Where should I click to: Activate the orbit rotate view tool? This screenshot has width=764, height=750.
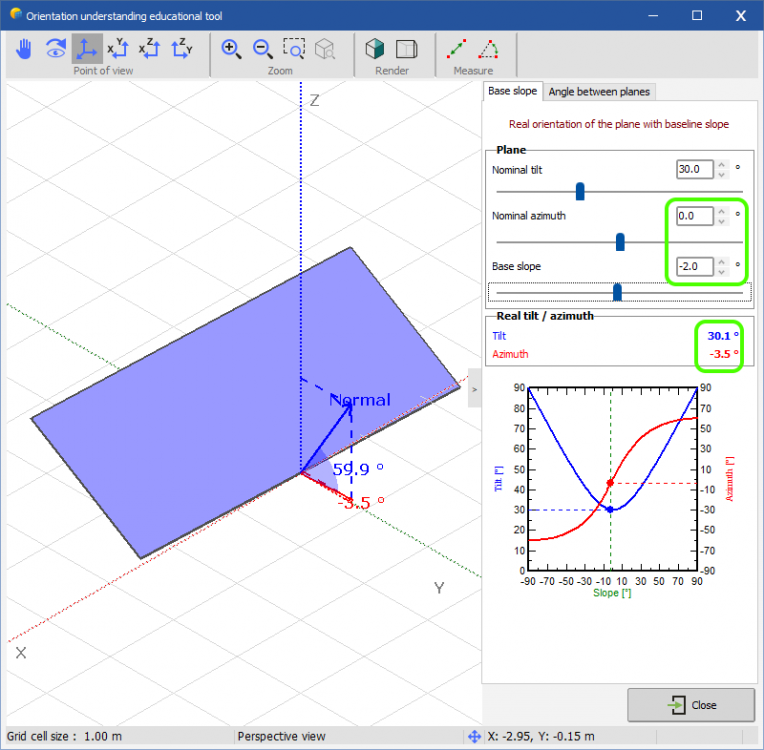coord(56,48)
